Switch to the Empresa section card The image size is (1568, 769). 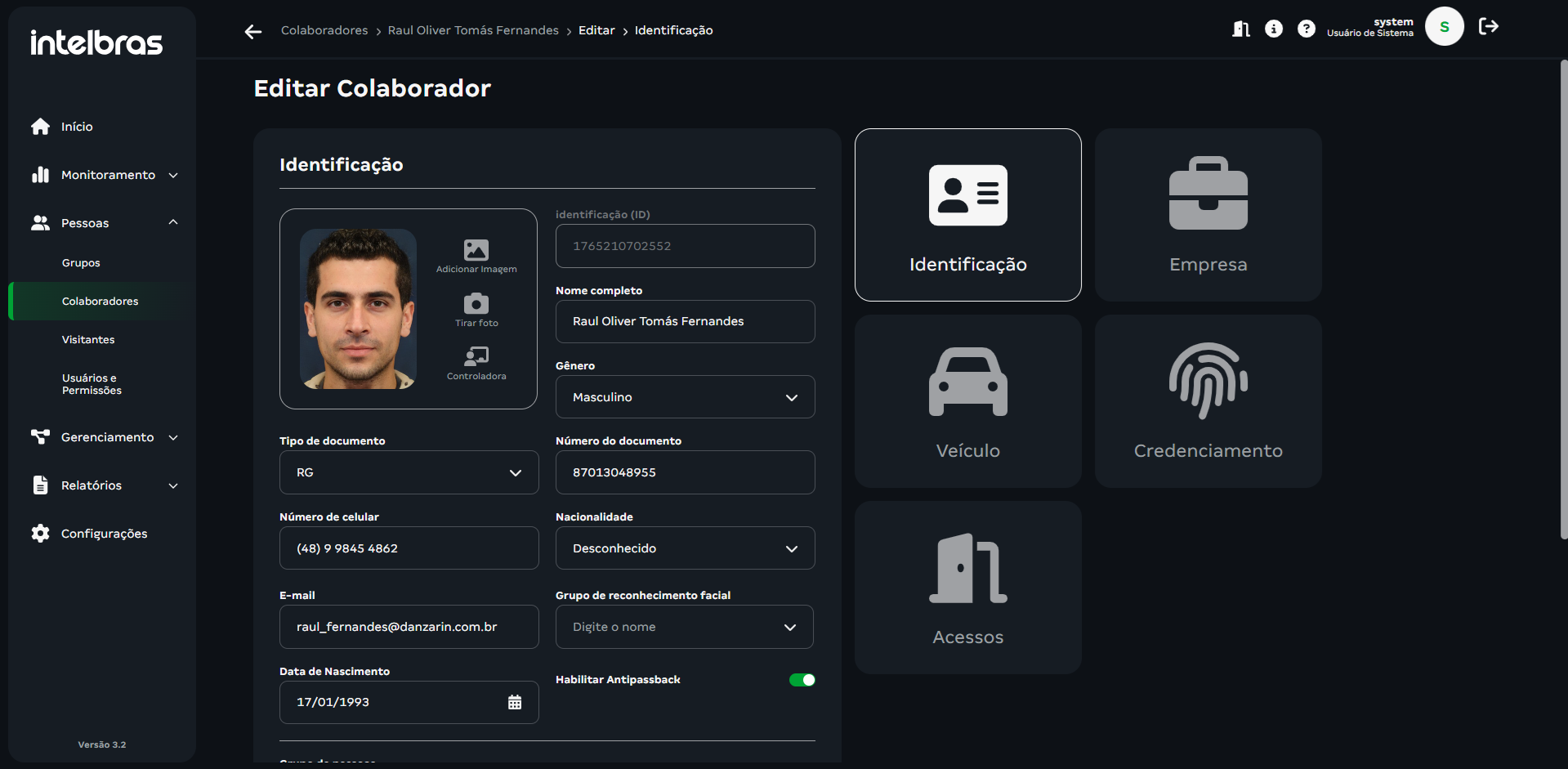click(1208, 215)
